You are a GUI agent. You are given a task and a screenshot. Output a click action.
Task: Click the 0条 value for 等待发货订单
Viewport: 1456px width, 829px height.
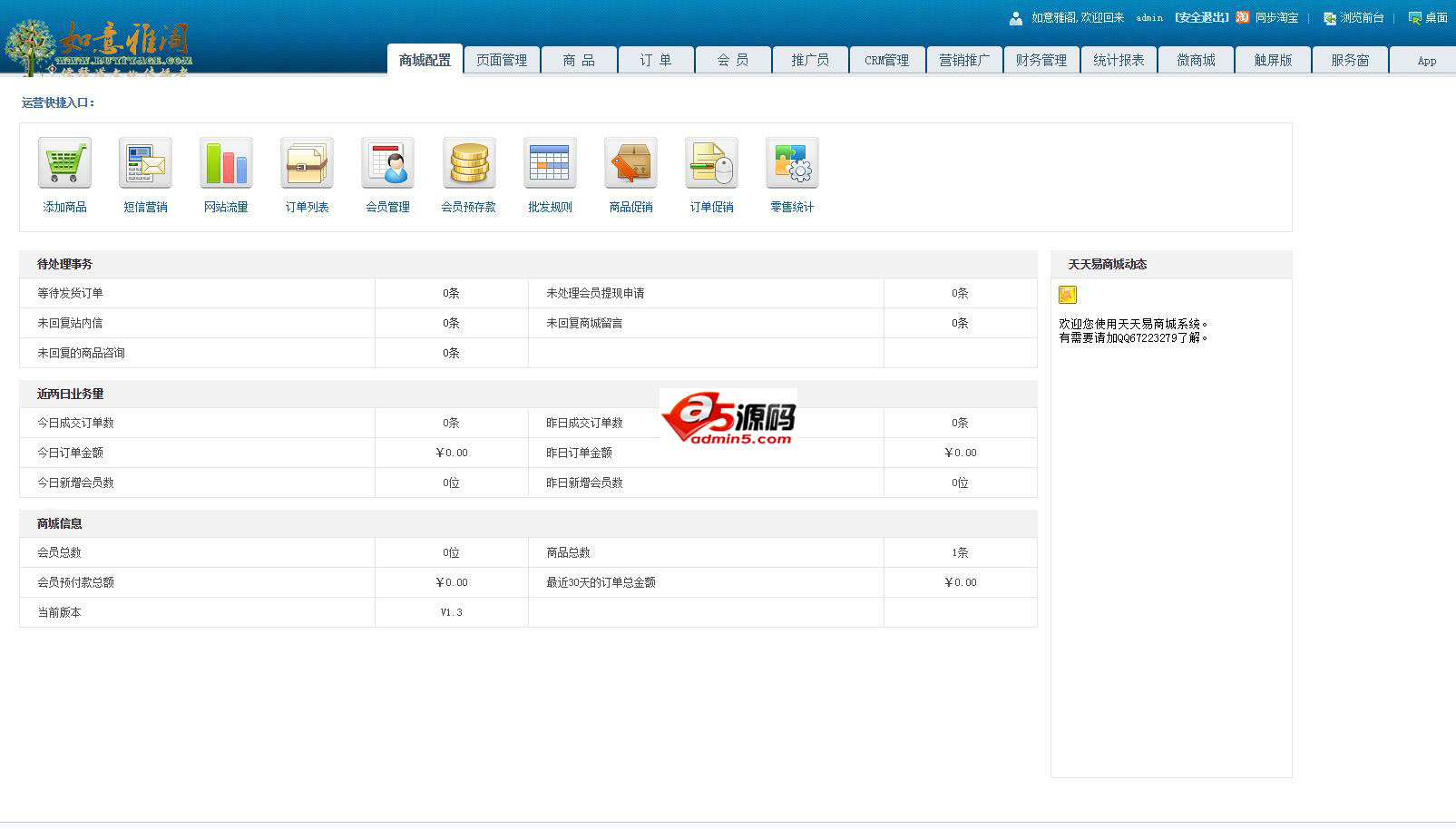click(451, 293)
